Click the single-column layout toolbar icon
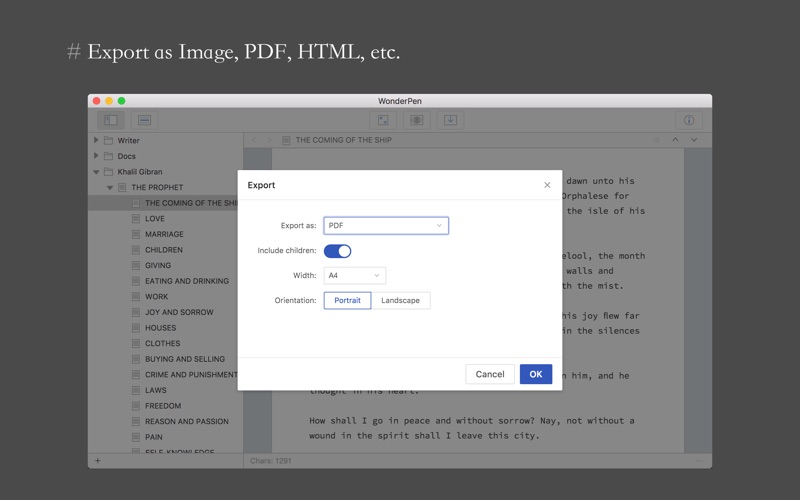 pos(144,120)
